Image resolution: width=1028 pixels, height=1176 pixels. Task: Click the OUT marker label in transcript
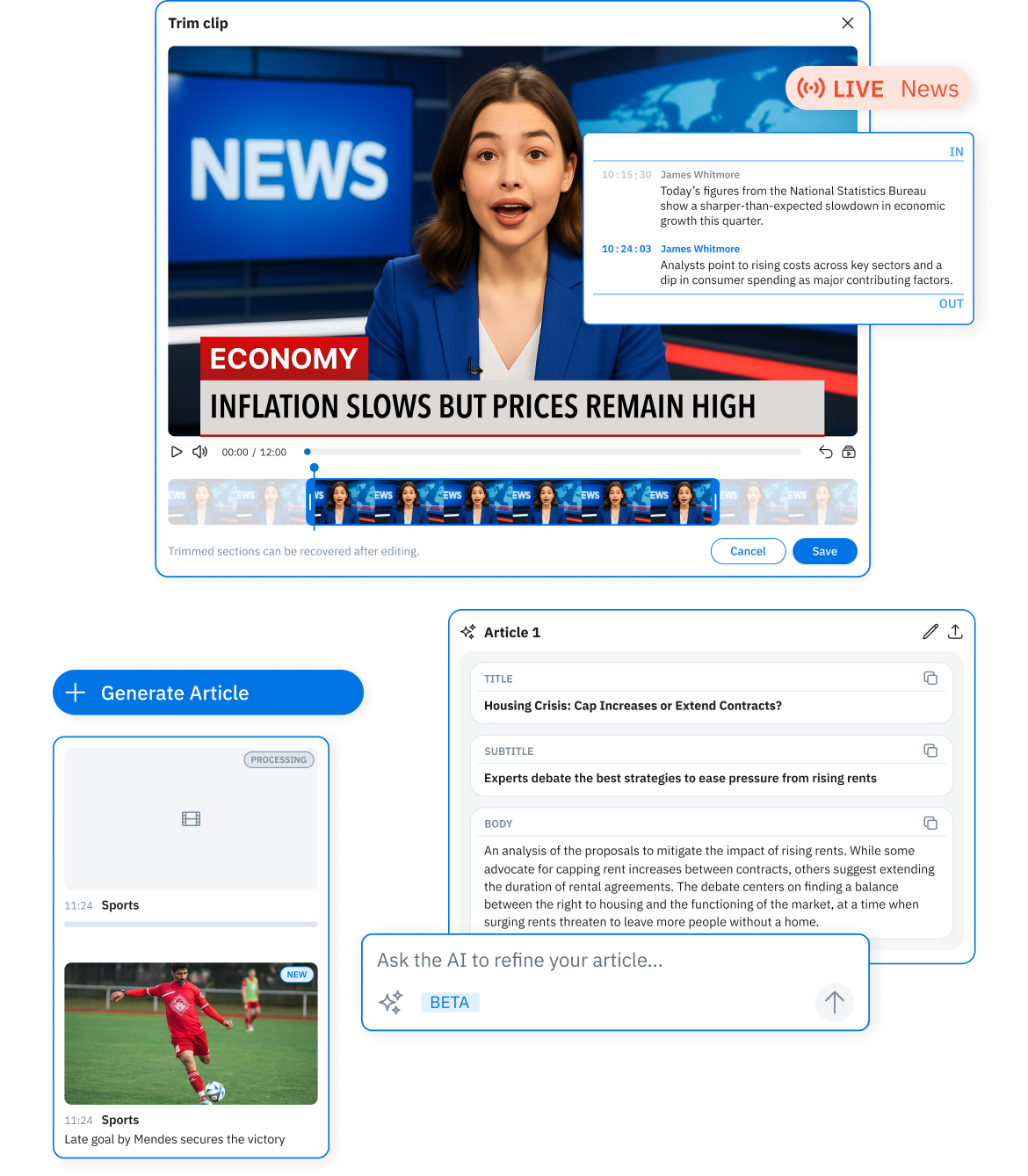pyautogui.click(x=951, y=304)
